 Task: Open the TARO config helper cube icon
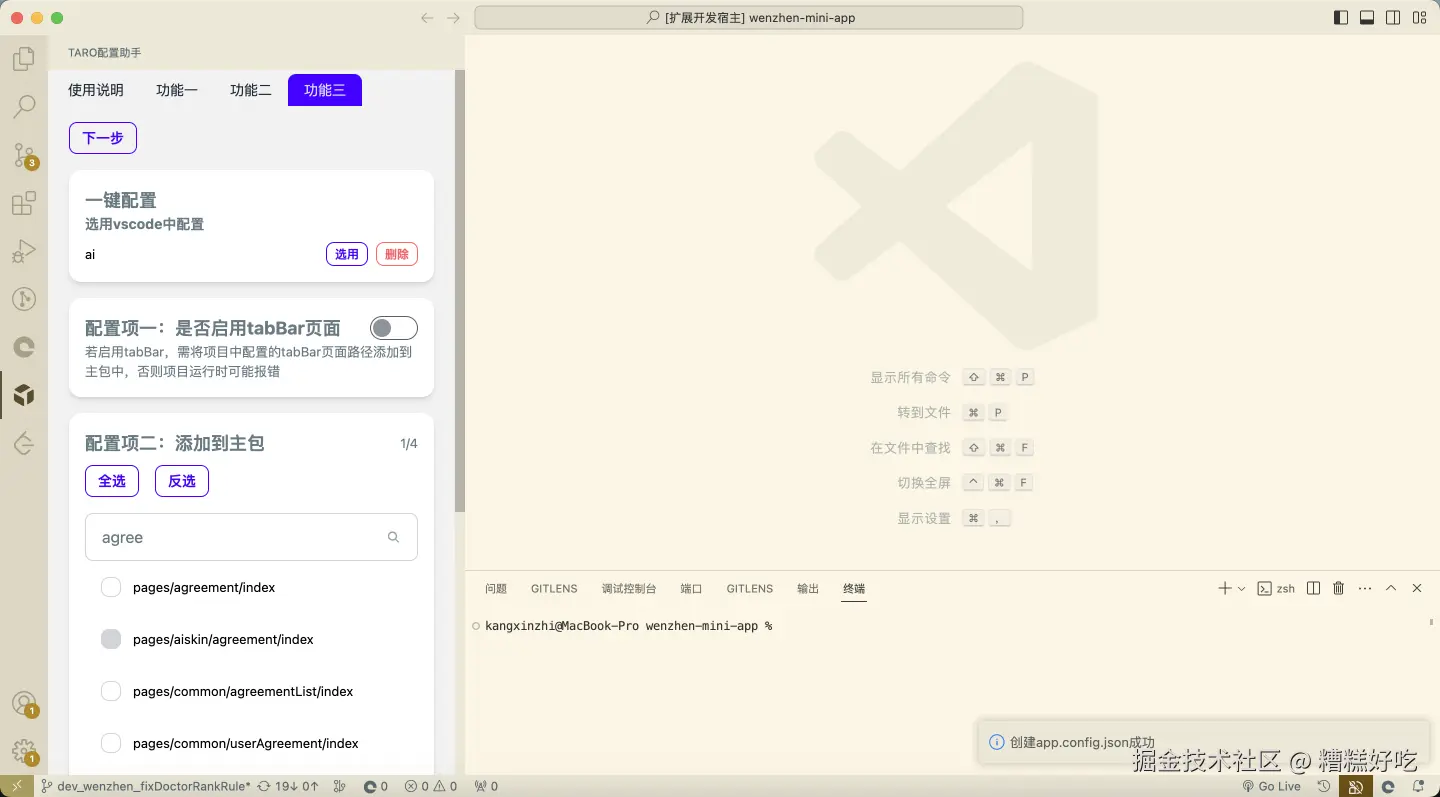pyautogui.click(x=24, y=395)
